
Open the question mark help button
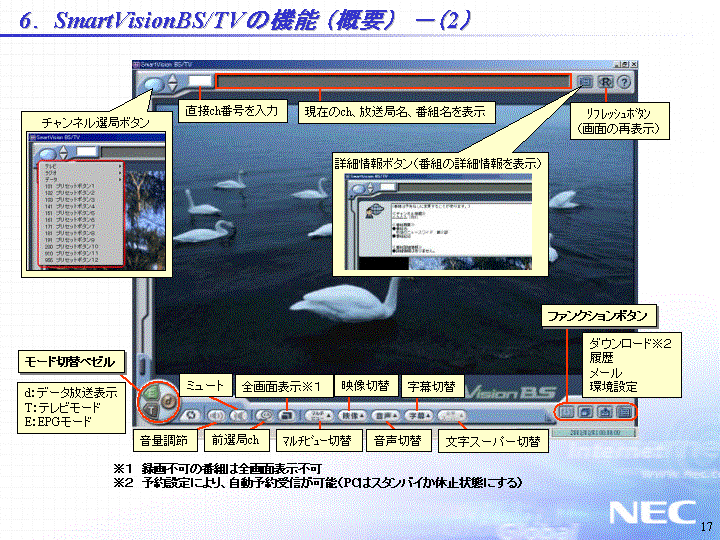pos(624,82)
